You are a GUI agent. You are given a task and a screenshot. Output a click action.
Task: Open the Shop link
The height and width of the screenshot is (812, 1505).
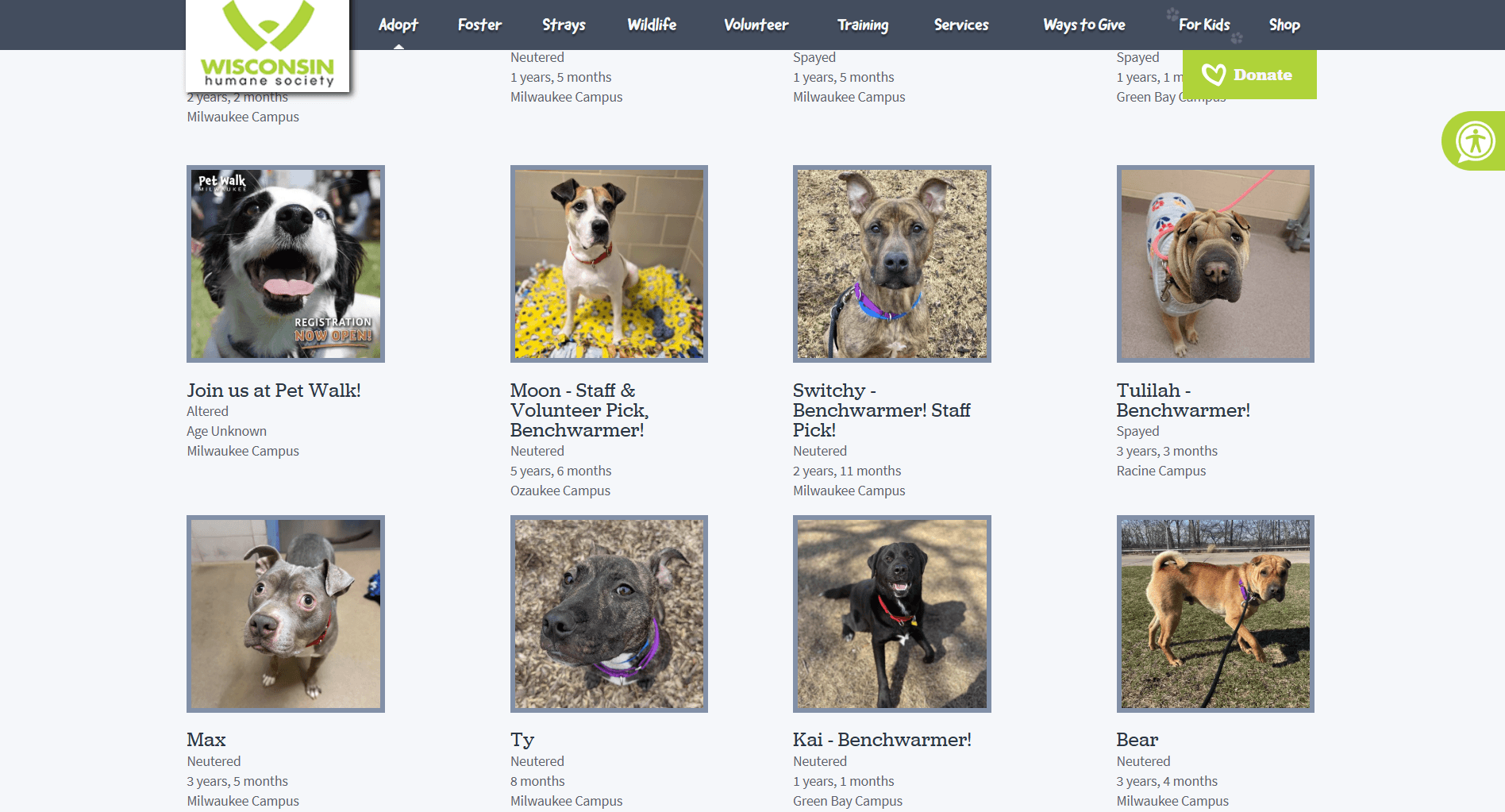(x=1284, y=25)
